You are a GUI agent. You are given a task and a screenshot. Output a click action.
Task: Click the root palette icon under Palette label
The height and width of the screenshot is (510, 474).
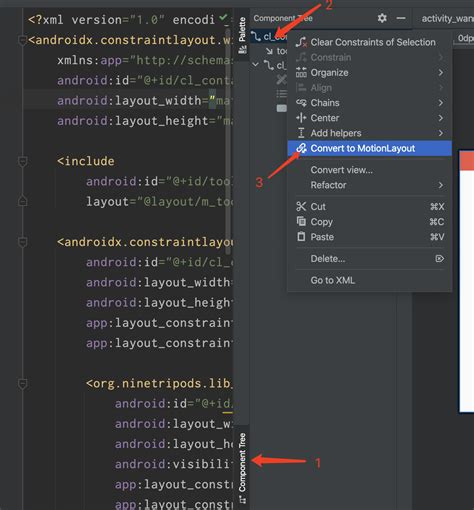coord(242,49)
